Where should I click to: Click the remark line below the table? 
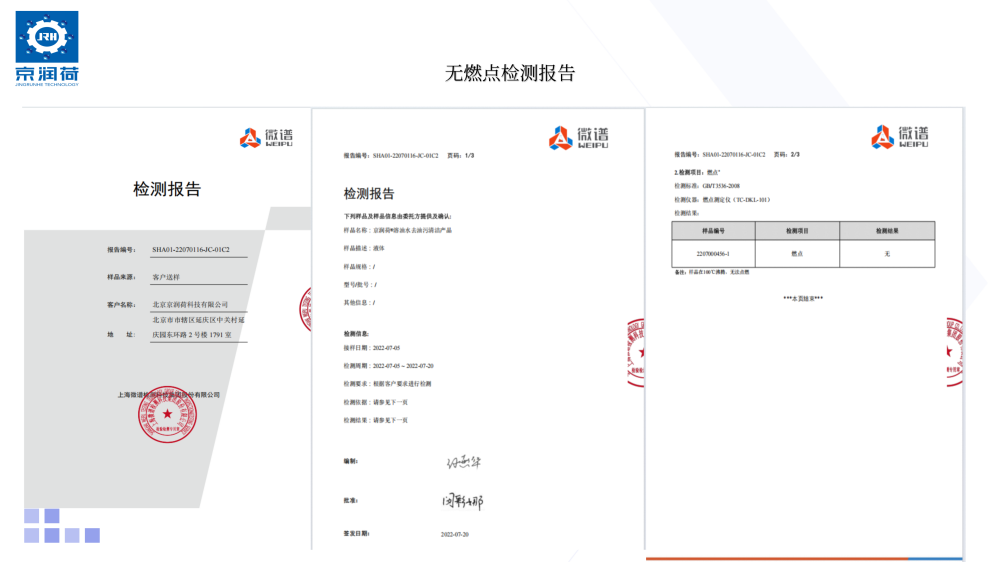pos(712,272)
